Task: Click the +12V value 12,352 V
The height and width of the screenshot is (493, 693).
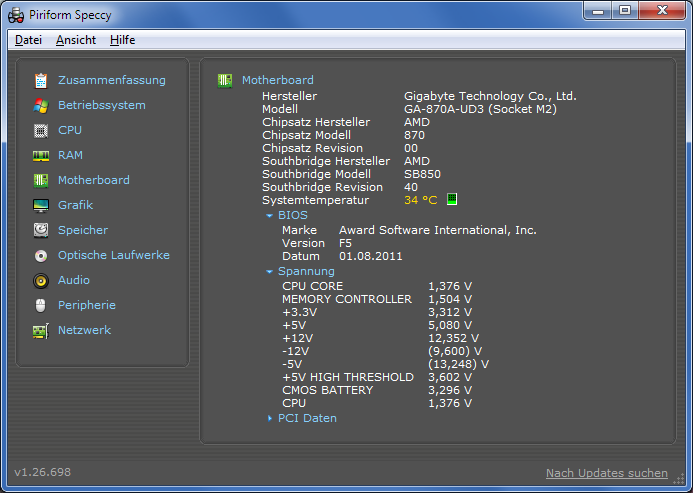Action: click(x=453, y=338)
